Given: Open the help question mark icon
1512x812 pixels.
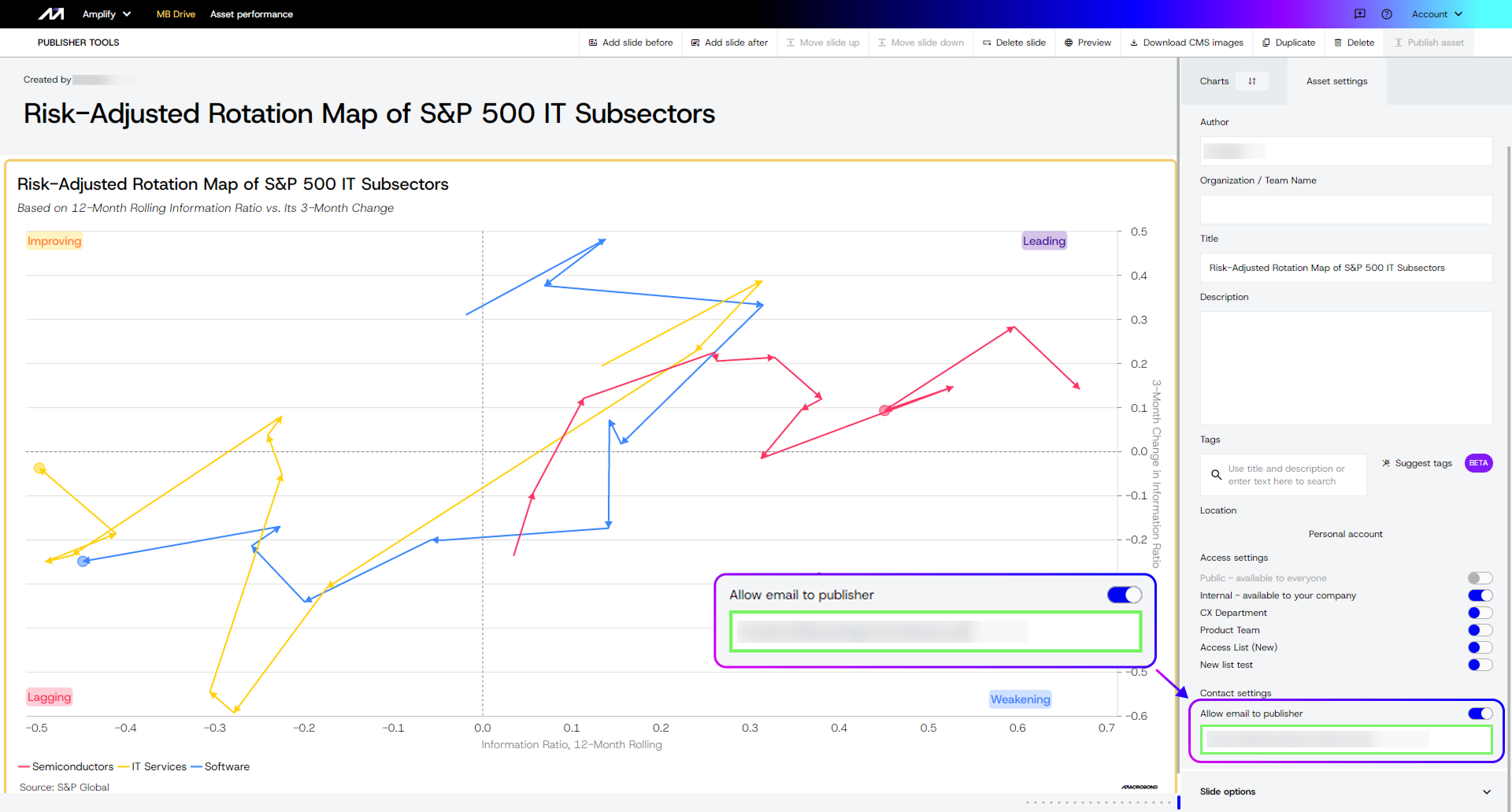Looking at the screenshot, I should point(1387,14).
